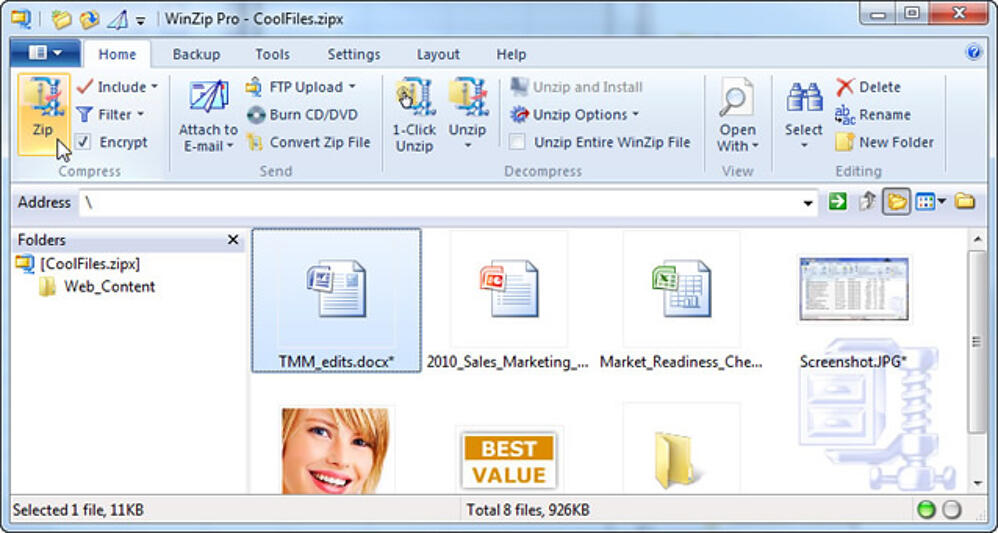Click the folder icon at right of Address bar
Screen dimensions: 998x533
pyautogui.click(x=965, y=202)
